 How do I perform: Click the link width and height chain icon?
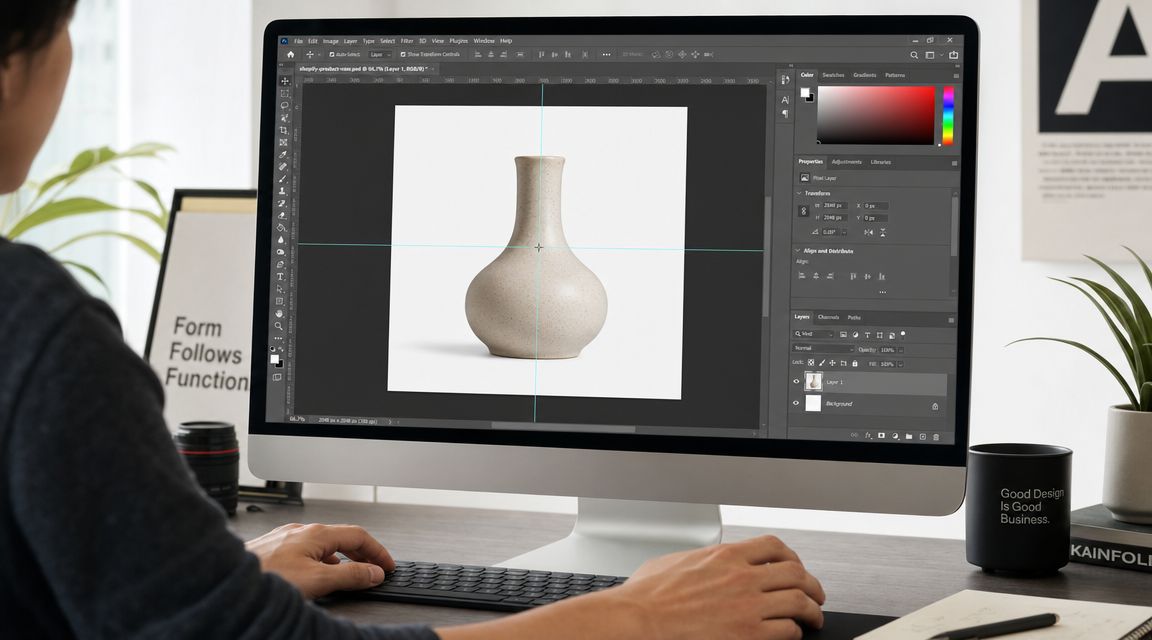[803, 212]
